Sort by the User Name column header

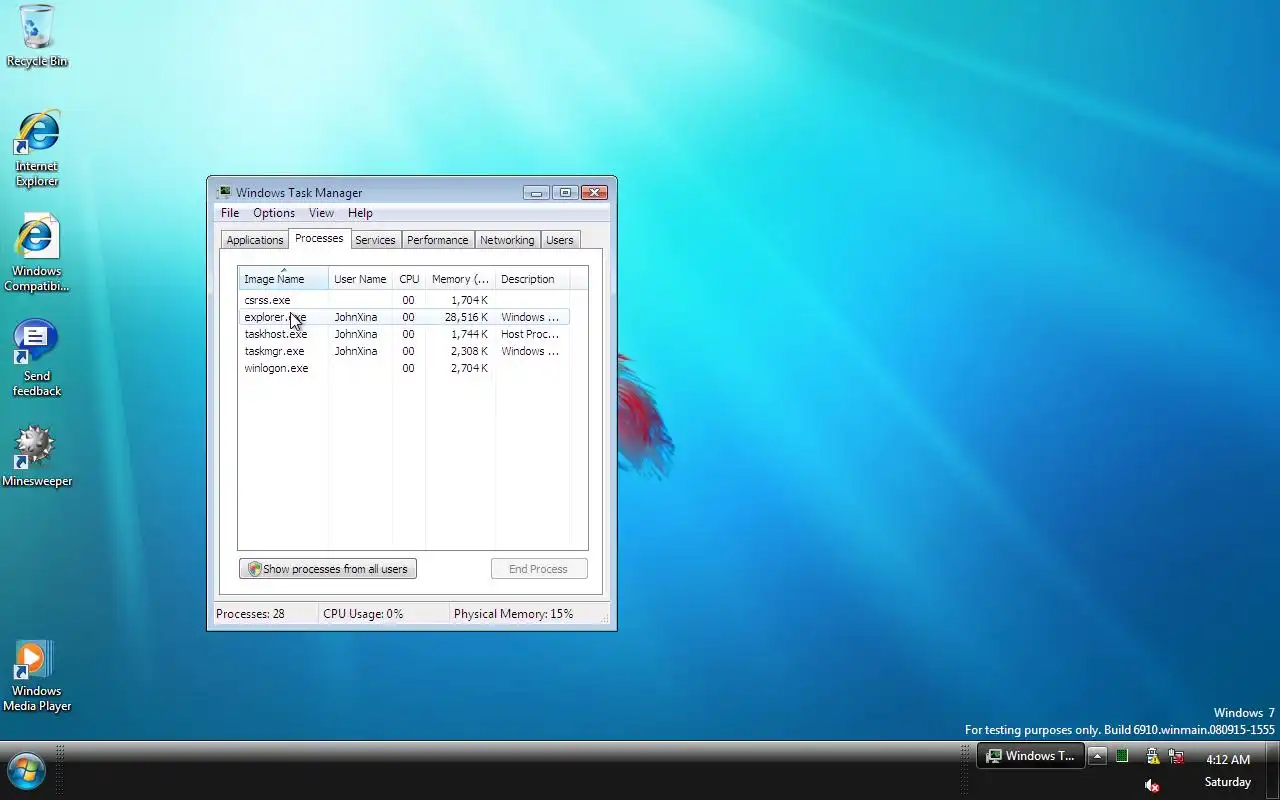click(x=360, y=279)
